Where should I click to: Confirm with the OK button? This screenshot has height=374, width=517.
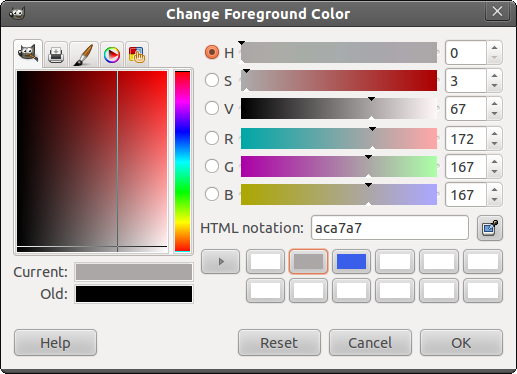(461, 343)
